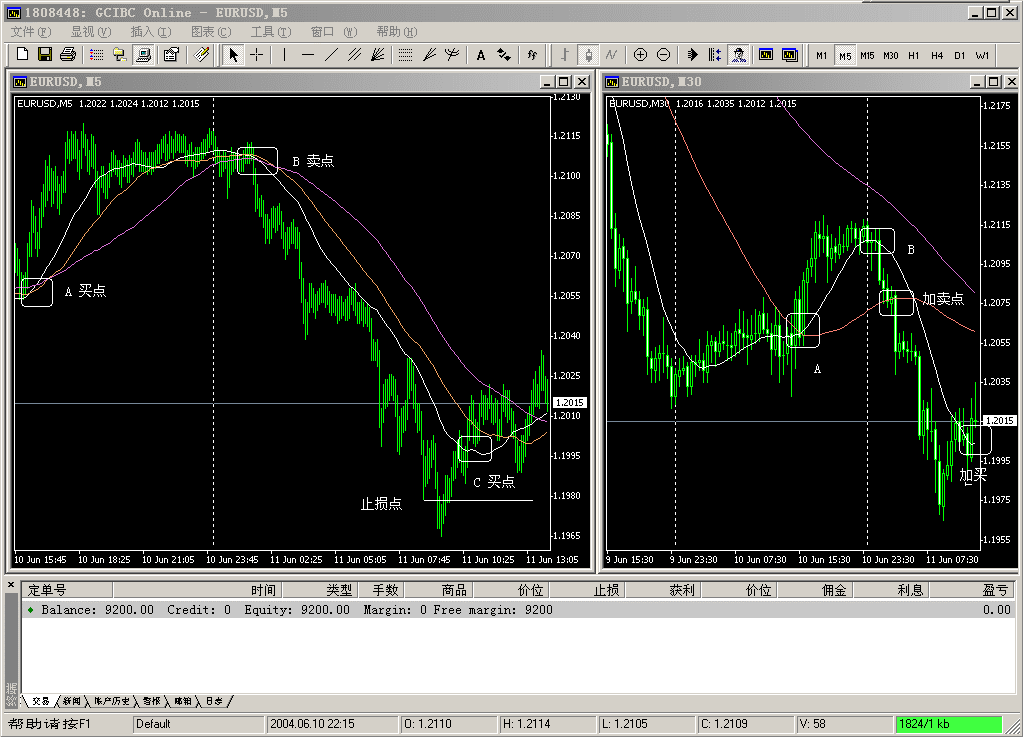Set timeframe to M1

[x=821, y=55]
